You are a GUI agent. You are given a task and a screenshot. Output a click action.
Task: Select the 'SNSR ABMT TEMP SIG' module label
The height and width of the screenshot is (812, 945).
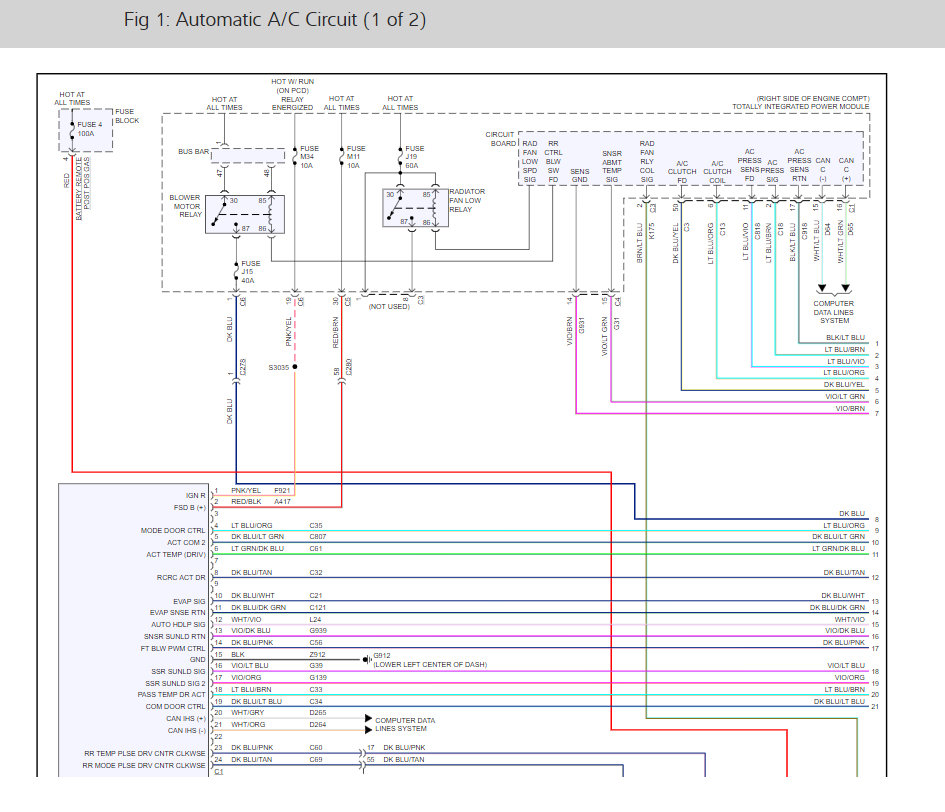612,166
